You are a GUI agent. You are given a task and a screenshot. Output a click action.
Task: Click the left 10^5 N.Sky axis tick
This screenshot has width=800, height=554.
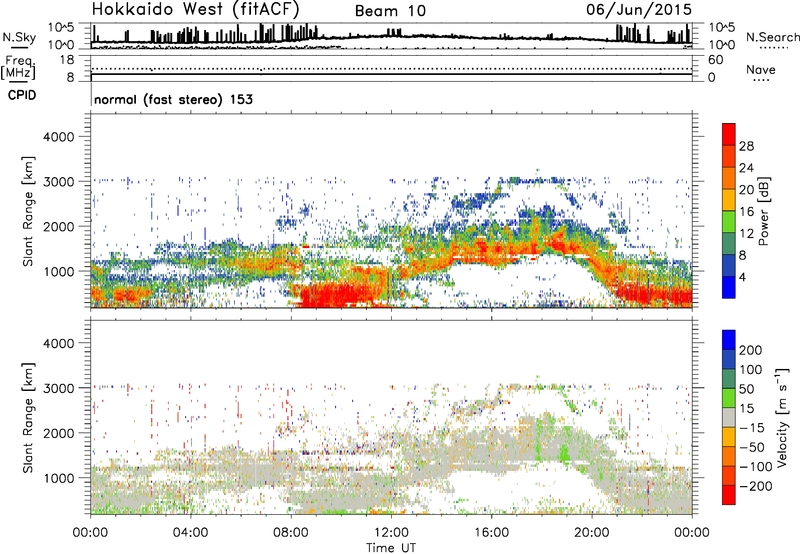(x=62, y=27)
